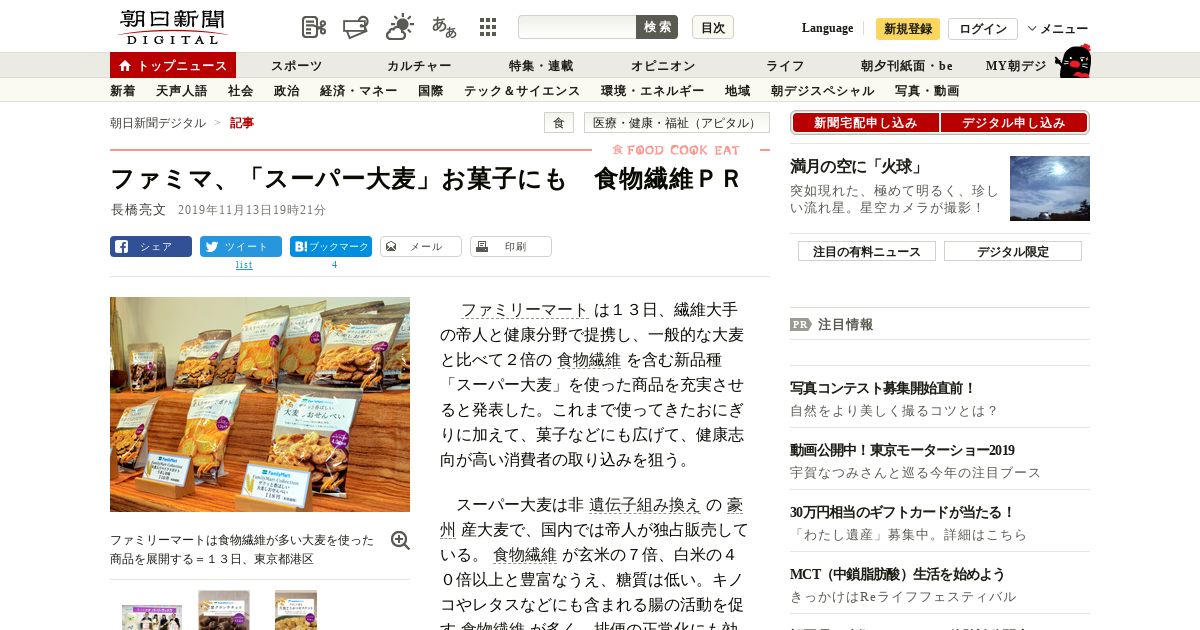Select 天声人語 in sub navigation

click(182, 90)
